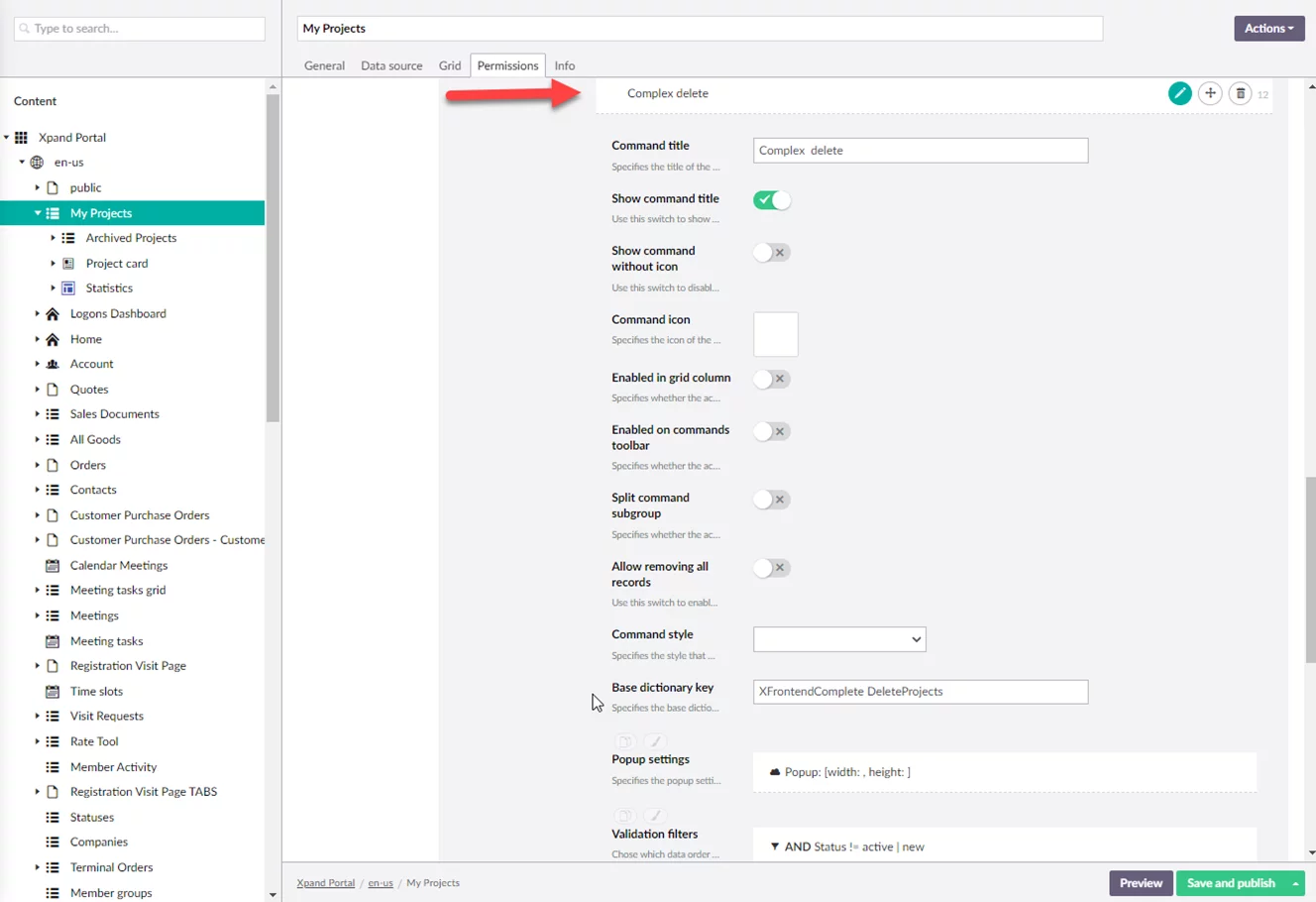Screen dimensions: 1316x902
Task: Click the Project card node icon
Action: [68, 264]
